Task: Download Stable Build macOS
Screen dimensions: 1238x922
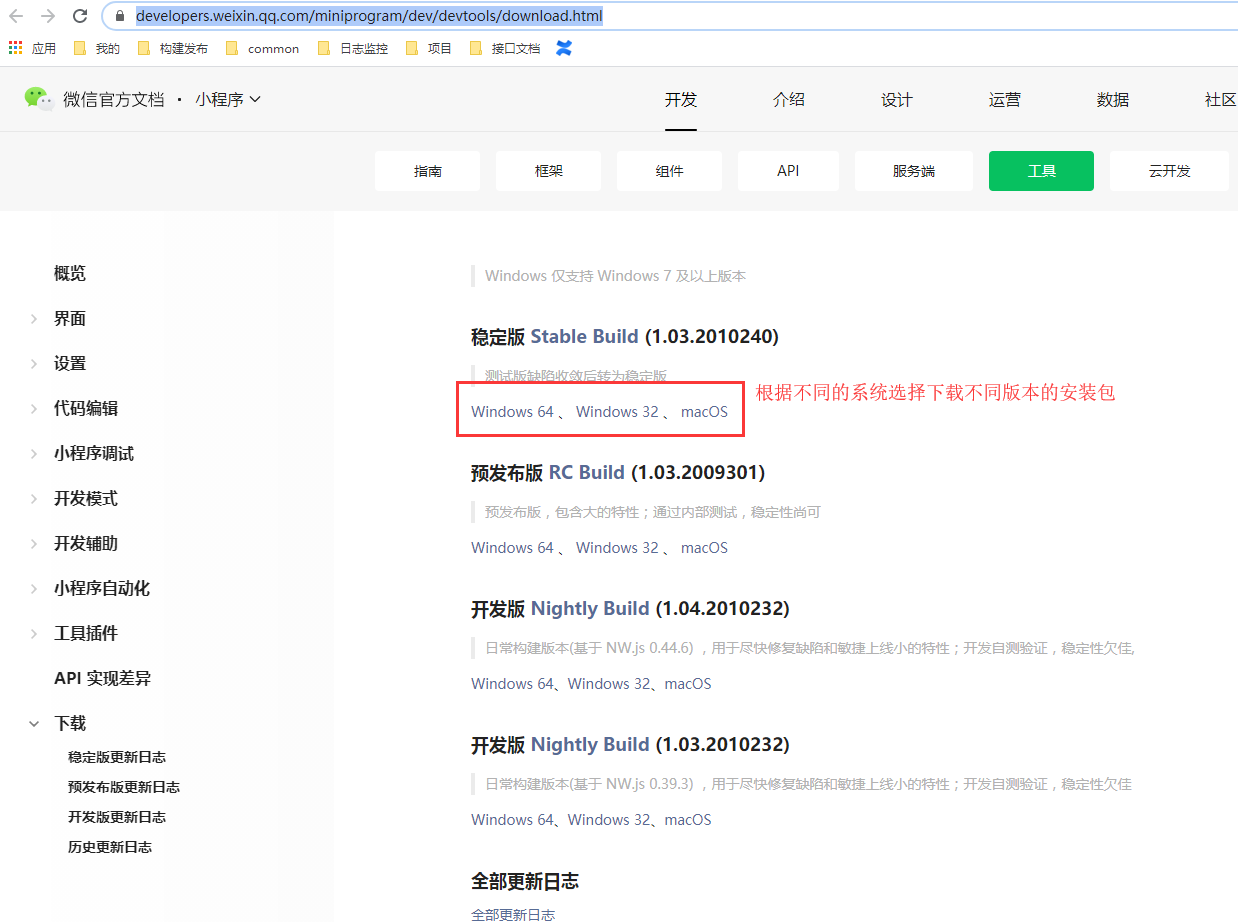Action: pos(704,412)
